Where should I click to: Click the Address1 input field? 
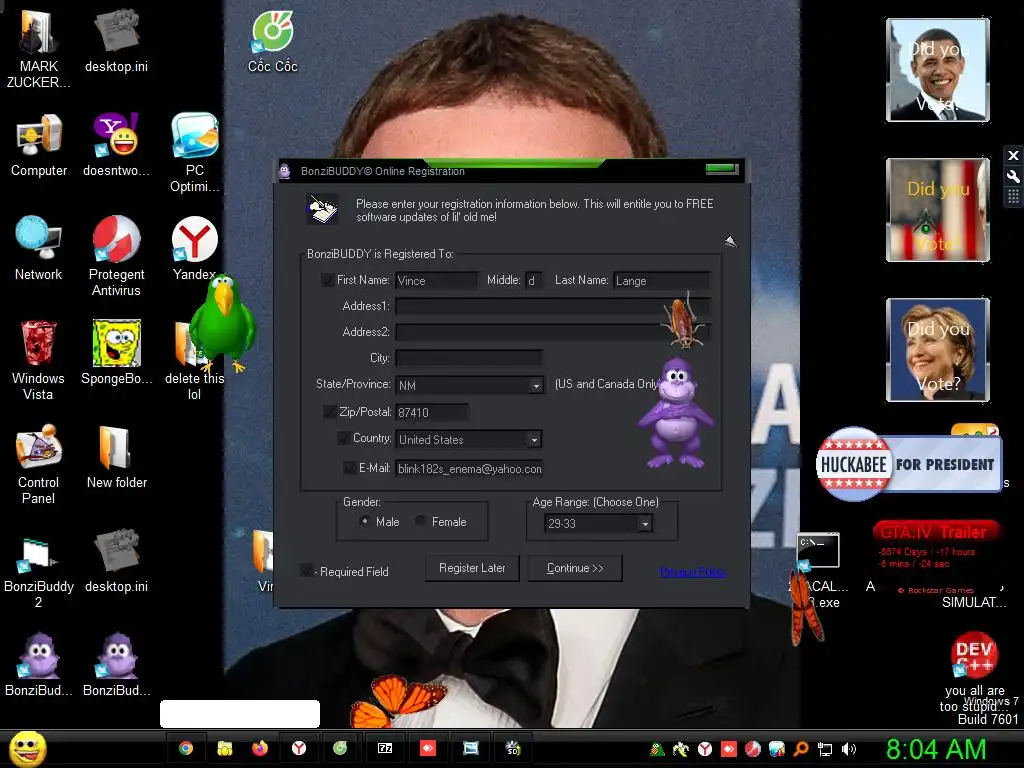pos(552,306)
